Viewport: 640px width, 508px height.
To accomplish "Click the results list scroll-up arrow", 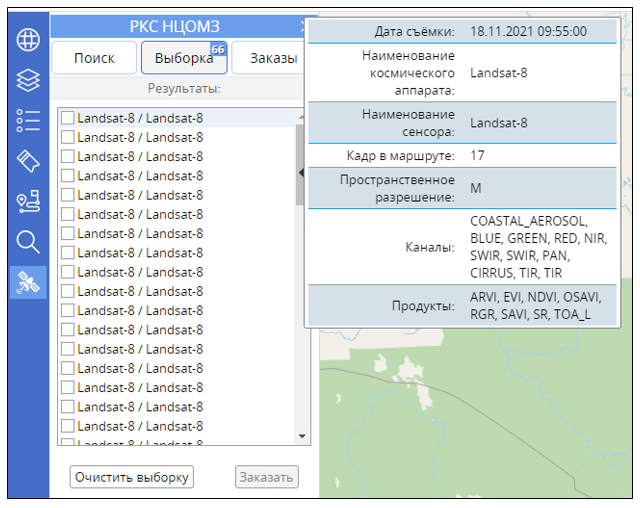I will [x=302, y=117].
